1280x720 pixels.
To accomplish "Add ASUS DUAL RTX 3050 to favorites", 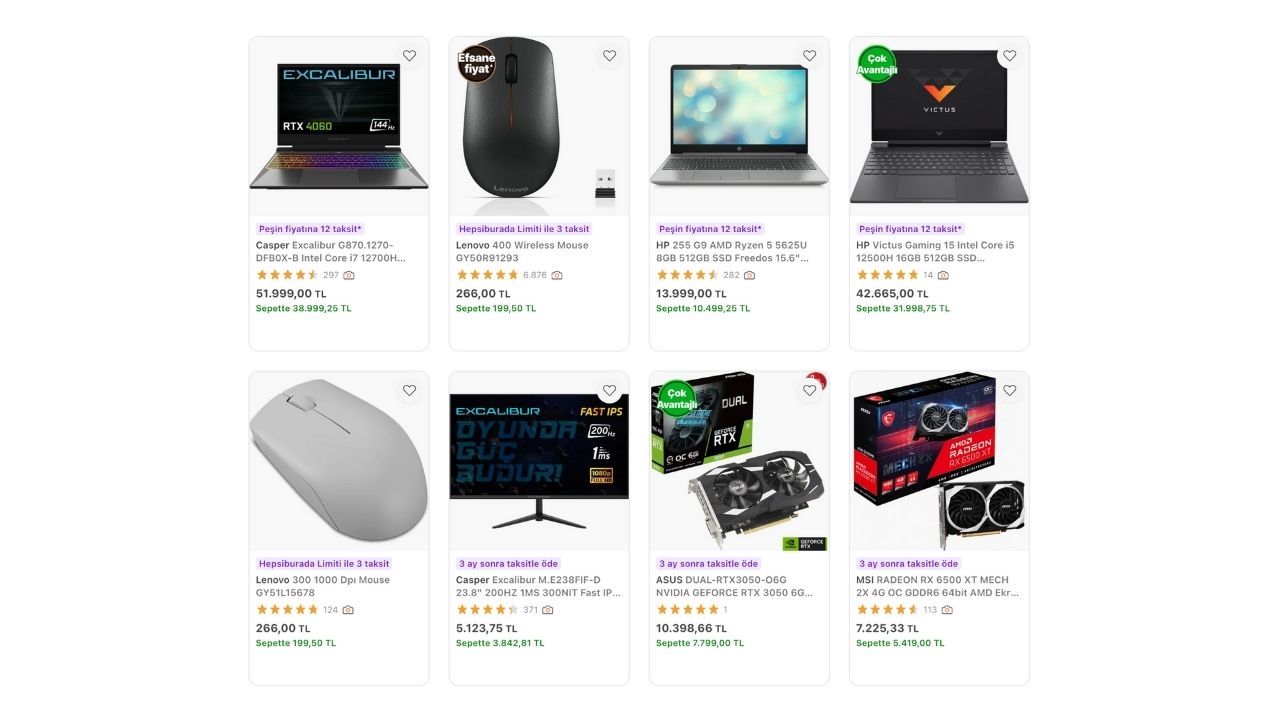I will 809,390.
